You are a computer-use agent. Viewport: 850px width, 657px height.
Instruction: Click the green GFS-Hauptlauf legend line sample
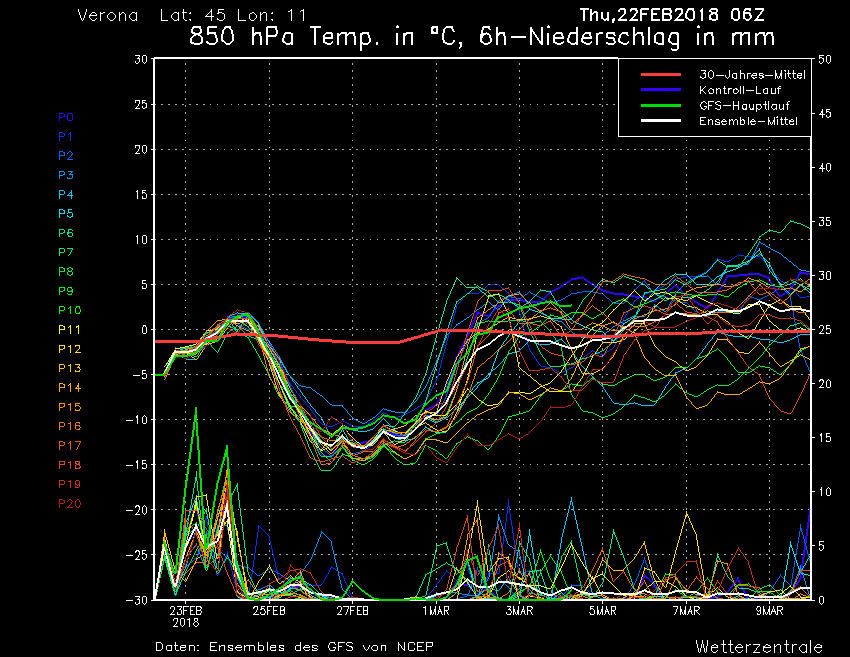[x=661, y=105]
